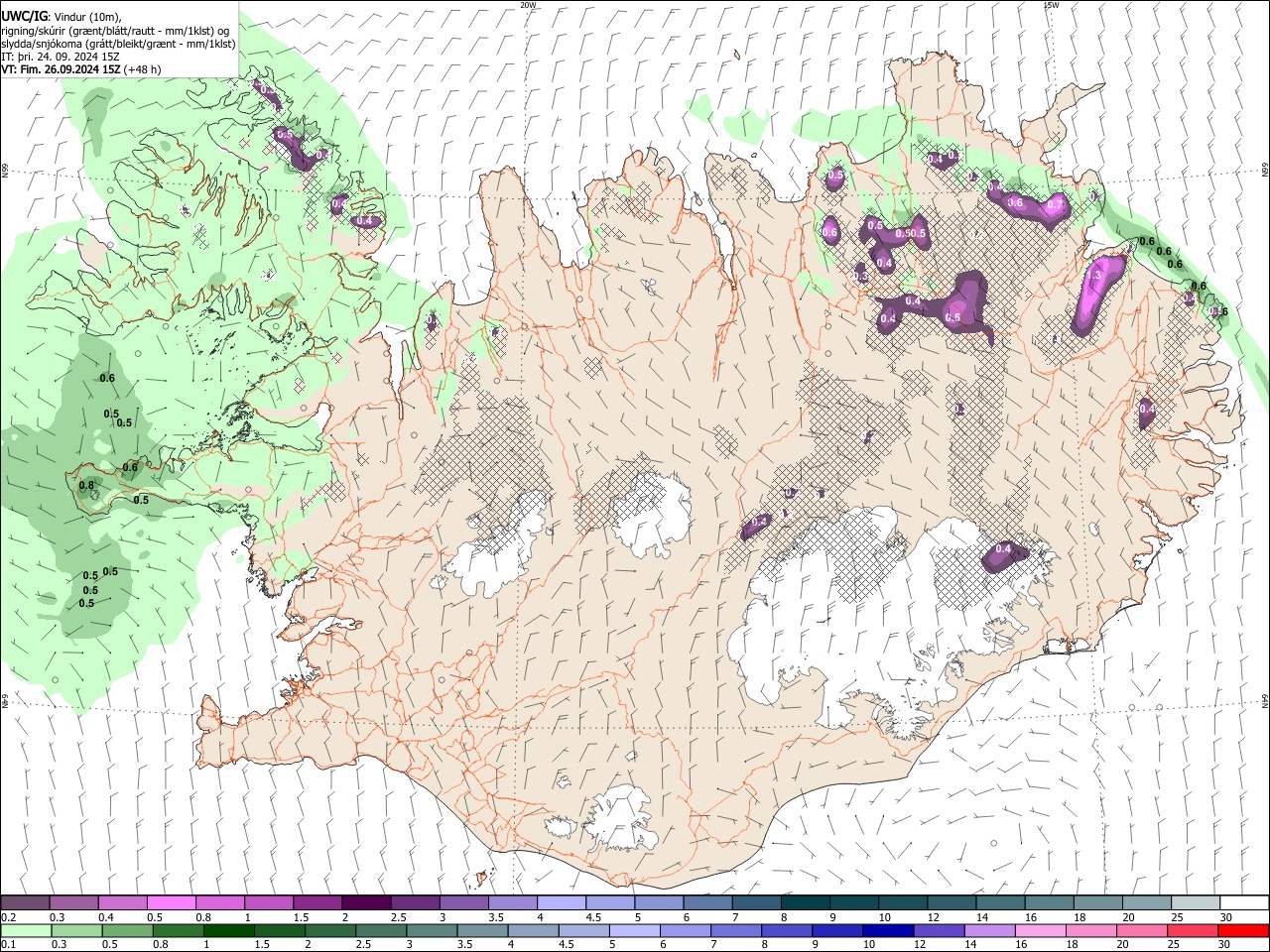Click the 'Vindur (10m)' text in the title box

[86, 16]
